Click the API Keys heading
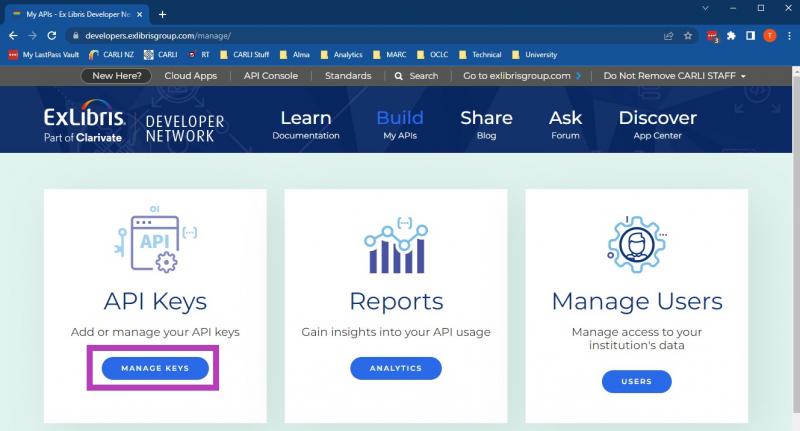800x431 pixels. tap(155, 301)
